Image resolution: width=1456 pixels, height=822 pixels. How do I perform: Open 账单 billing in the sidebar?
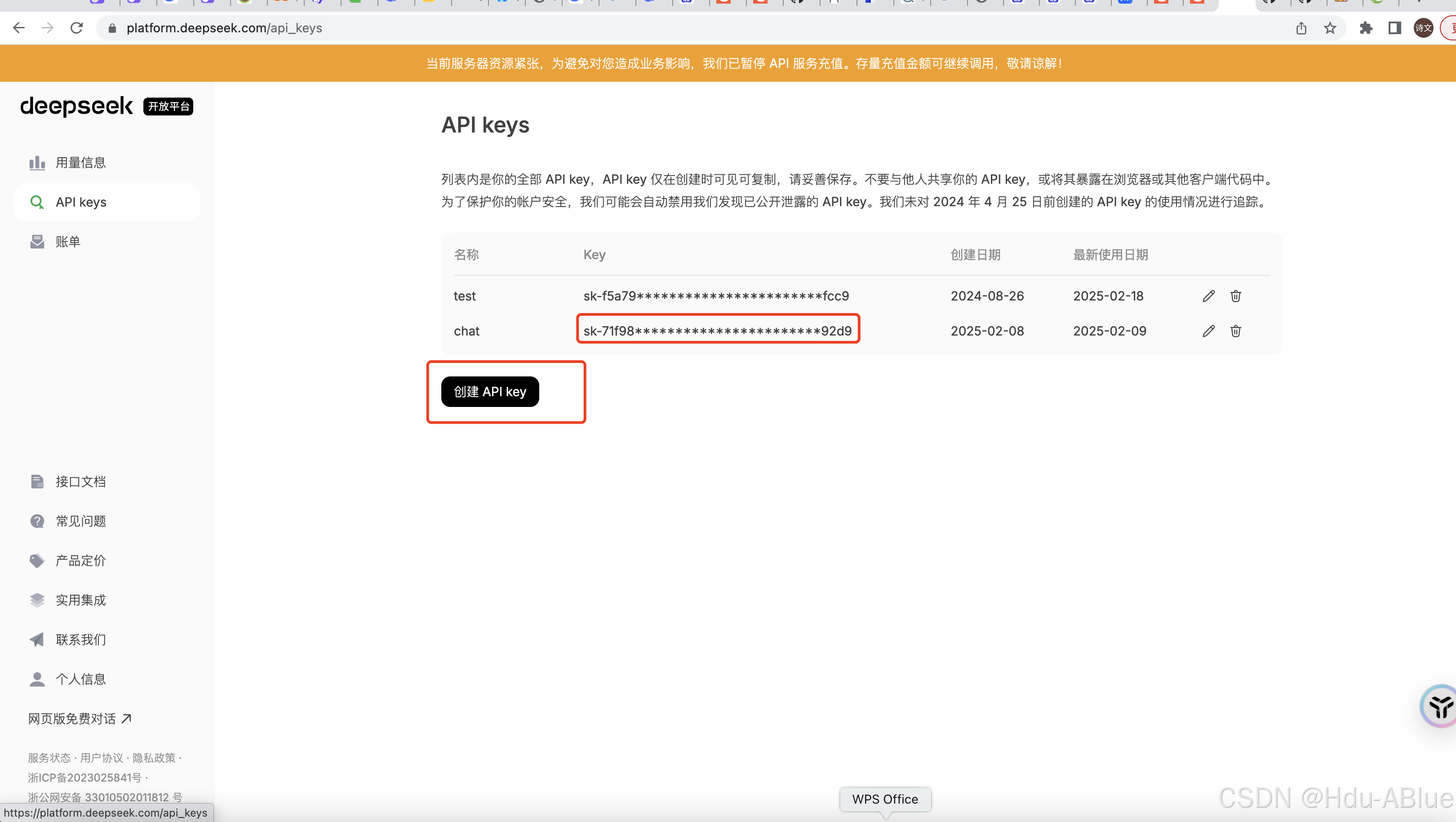pos(68,242)
